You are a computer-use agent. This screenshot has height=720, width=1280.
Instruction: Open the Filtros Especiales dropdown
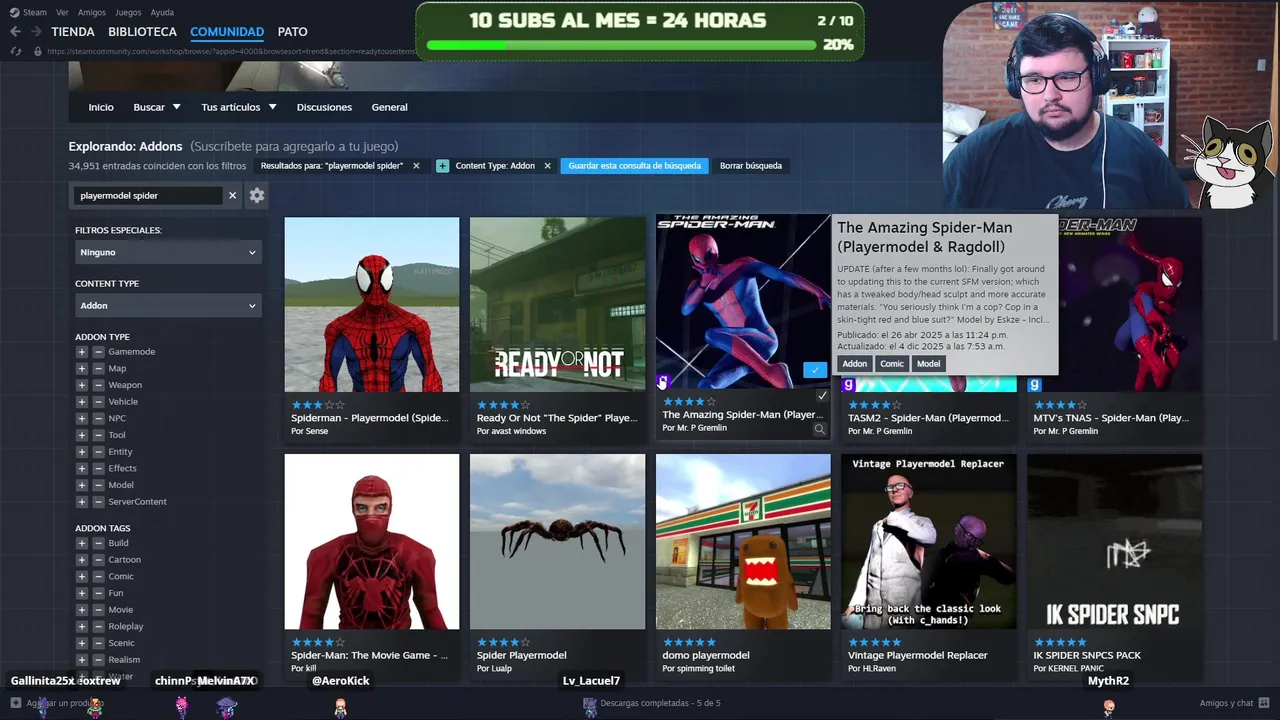[x=168, y=253]
